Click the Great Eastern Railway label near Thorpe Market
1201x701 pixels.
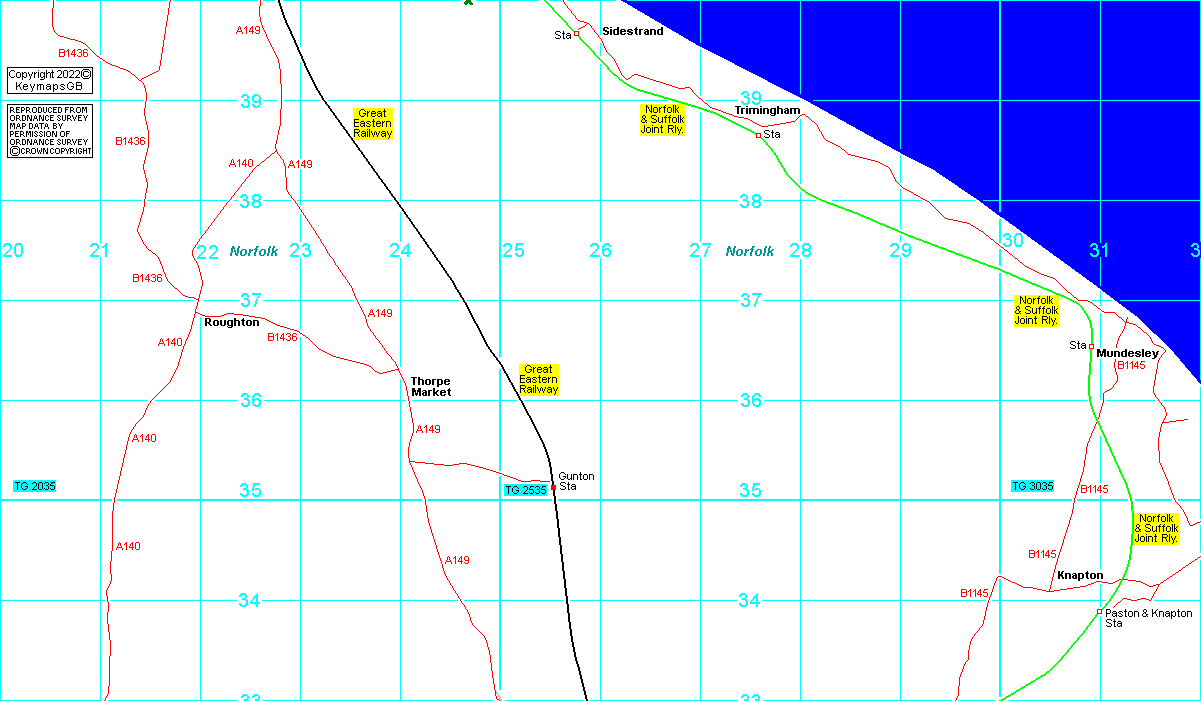[x=538, y=379]
